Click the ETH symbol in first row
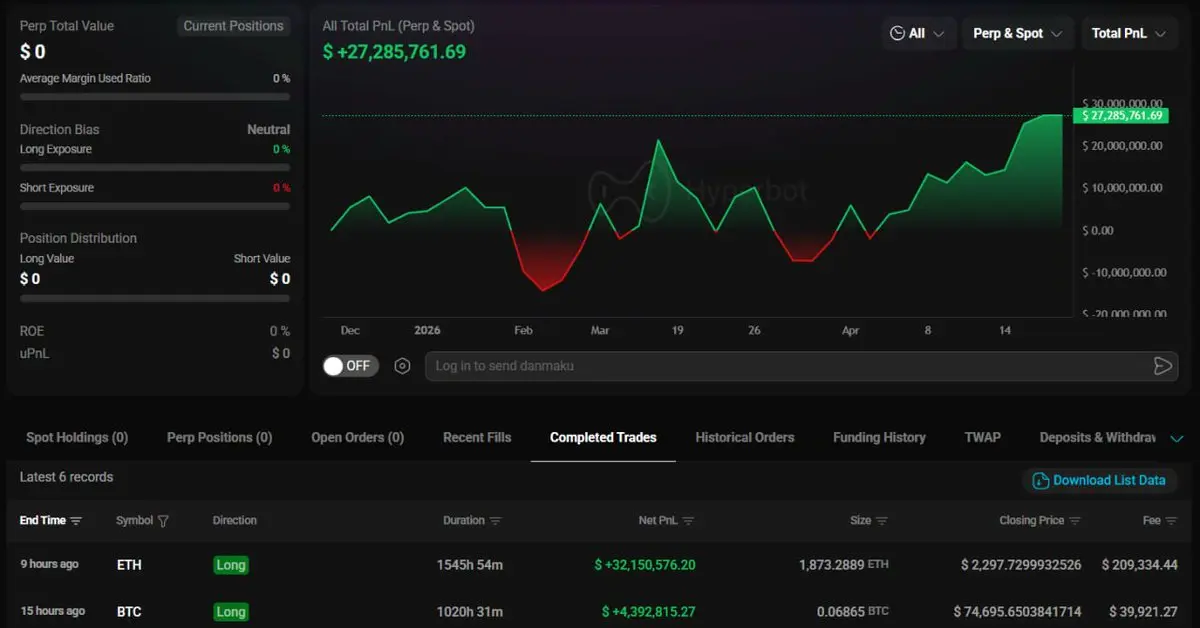This screenshot has width=1200, height=628. (x=129, y=565)
